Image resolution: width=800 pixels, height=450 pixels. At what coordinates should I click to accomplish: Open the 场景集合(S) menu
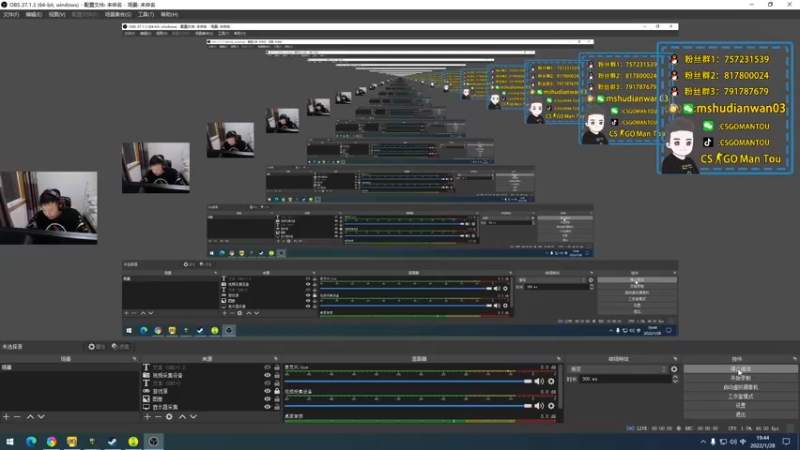click(118, 14)
